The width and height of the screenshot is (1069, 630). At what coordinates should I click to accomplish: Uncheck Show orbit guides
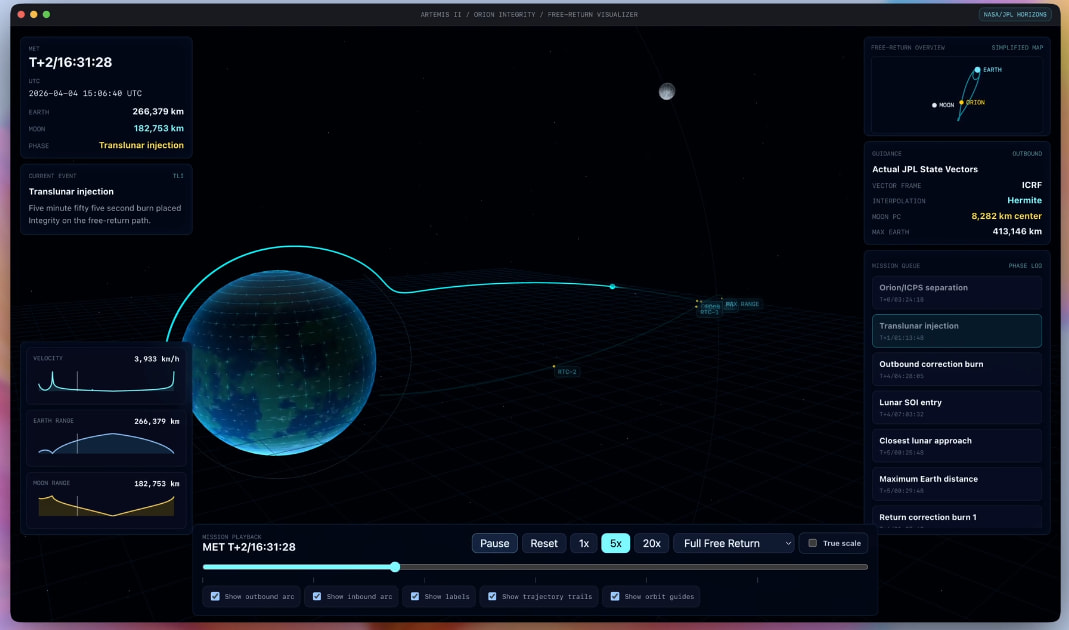(x=615, y=597)
